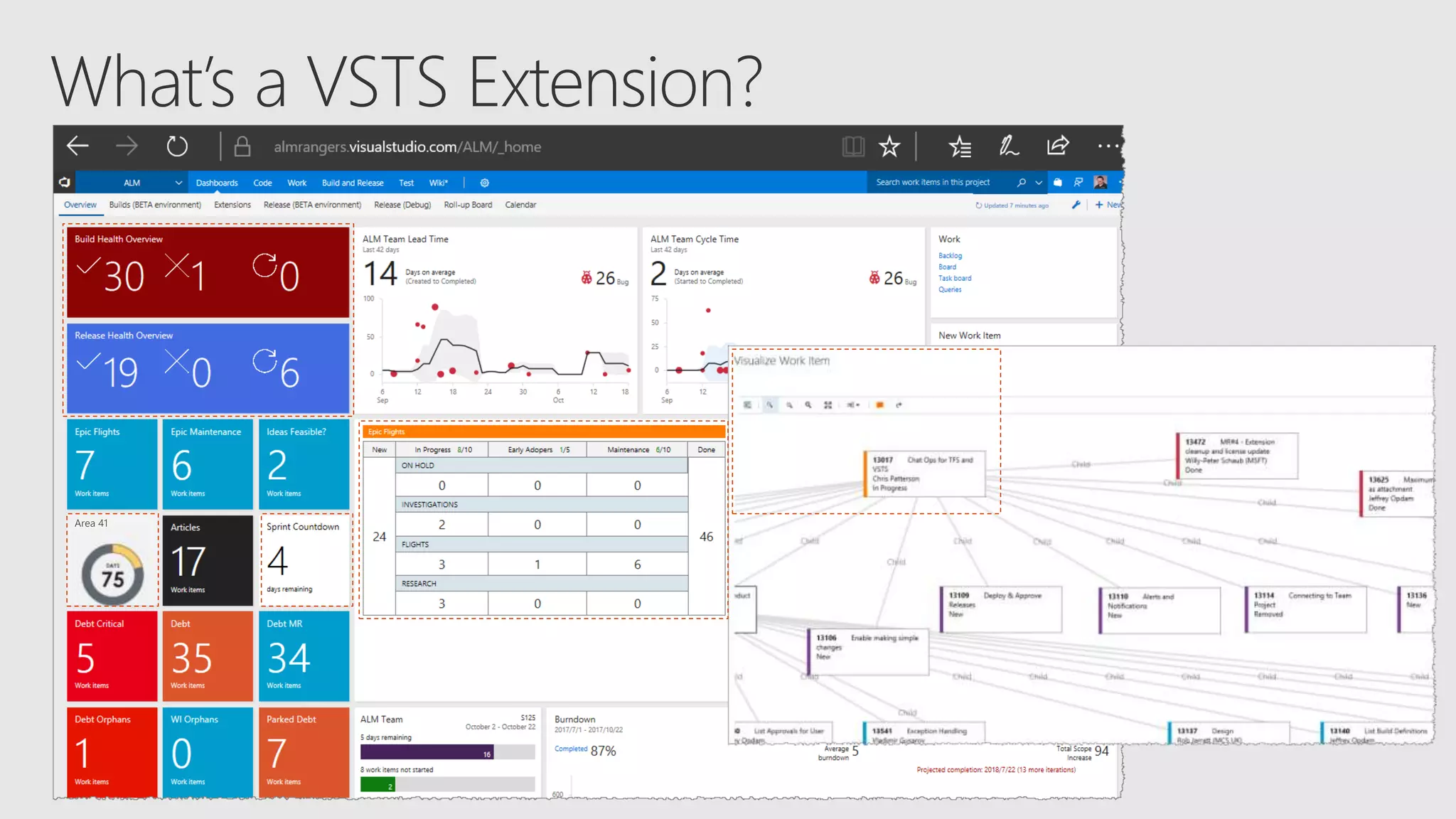Open the Build and Release menu
Screen dimensions: 1456x819
click(352, 183)
